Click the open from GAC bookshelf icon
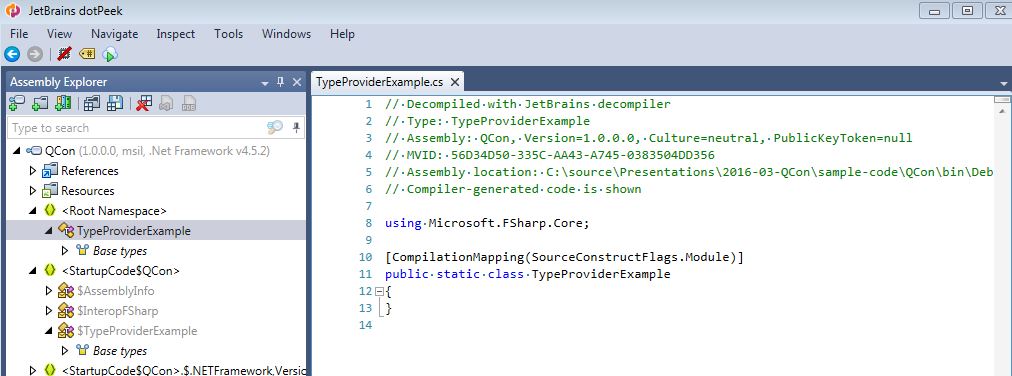This screenshot has height=376, width=1012. coord(63,103)
